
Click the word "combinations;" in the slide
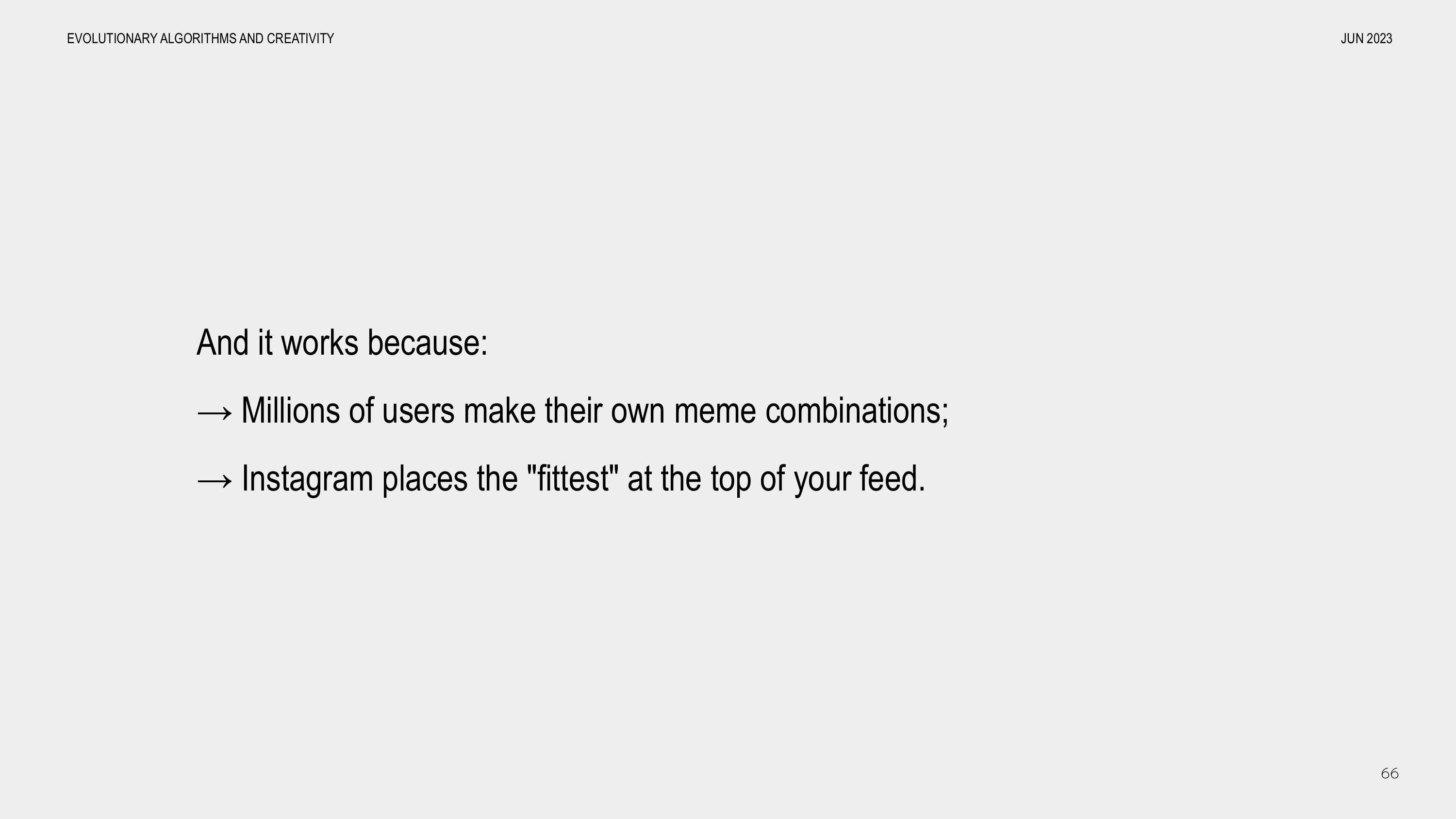(857, 410)
